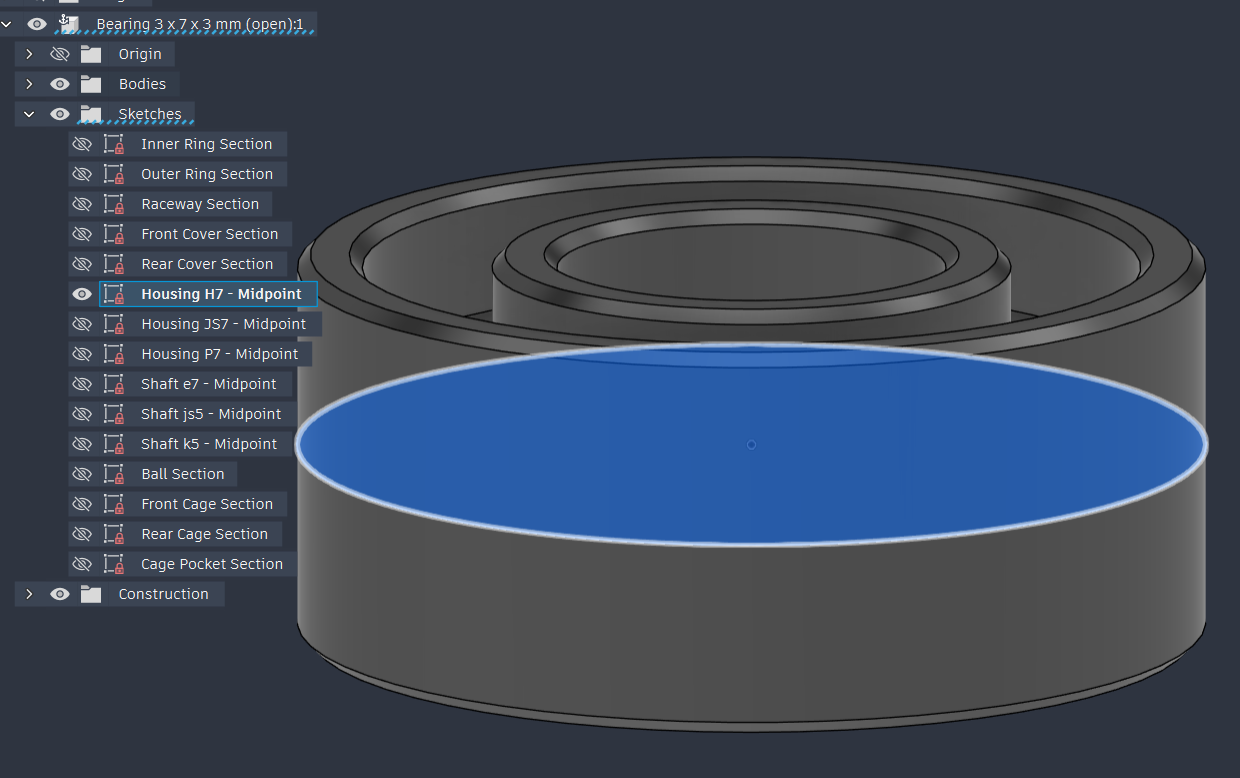This screenshot has height=778, width=1240.
Task: Show the Front Cover Section sketch
Action: coord(82,234)
